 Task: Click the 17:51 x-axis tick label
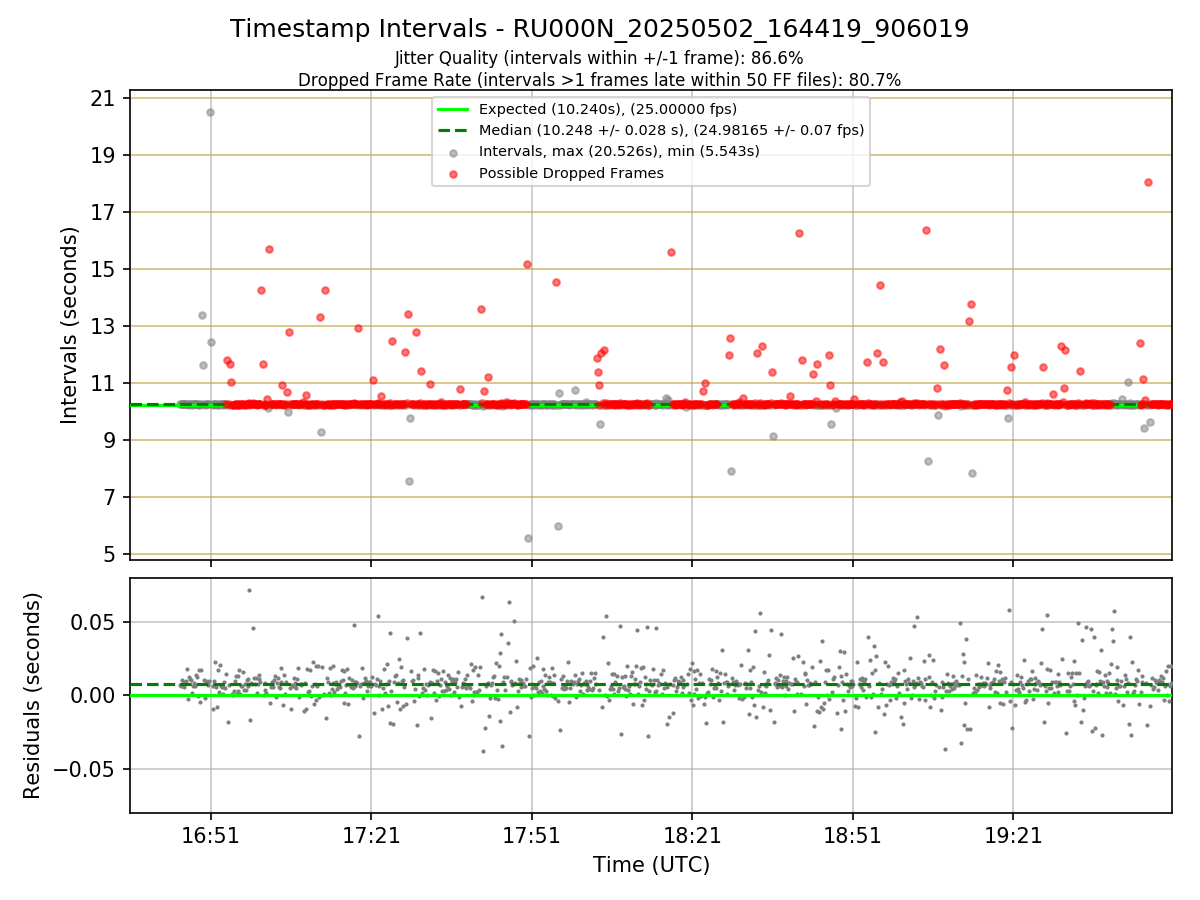(x=531, y=834)
